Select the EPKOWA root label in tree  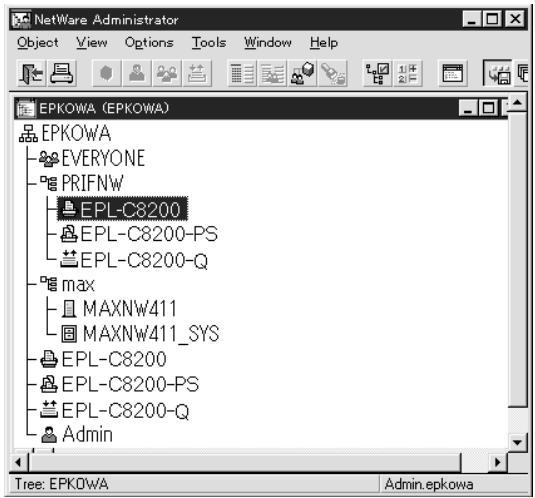[76, 133]
